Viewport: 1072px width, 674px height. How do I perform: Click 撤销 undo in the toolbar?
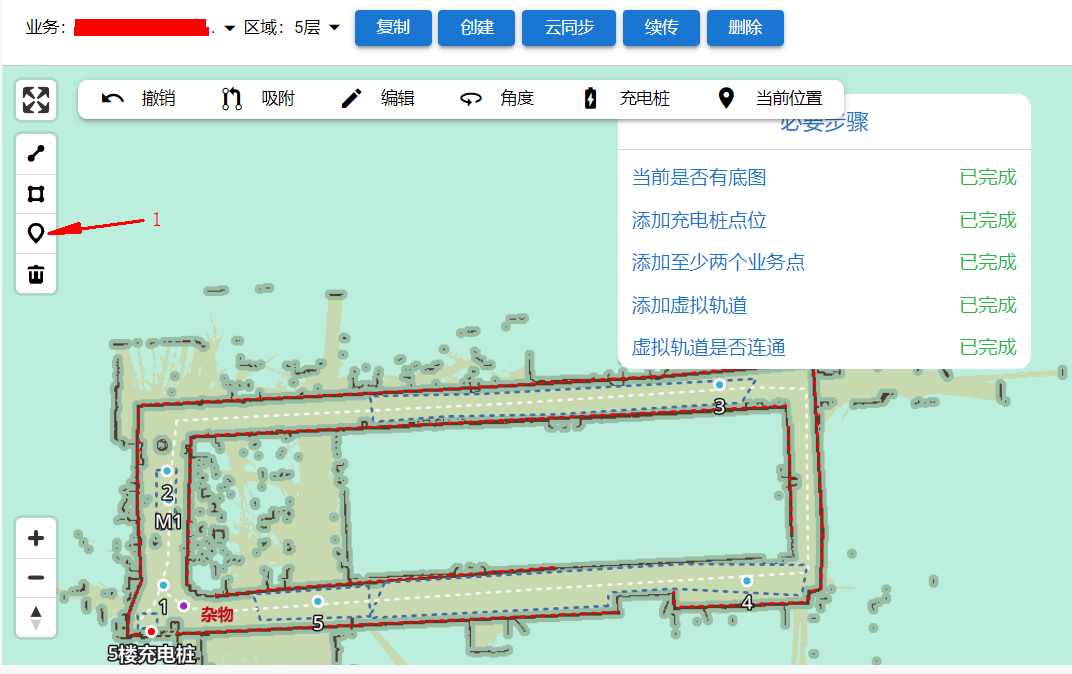139,98
